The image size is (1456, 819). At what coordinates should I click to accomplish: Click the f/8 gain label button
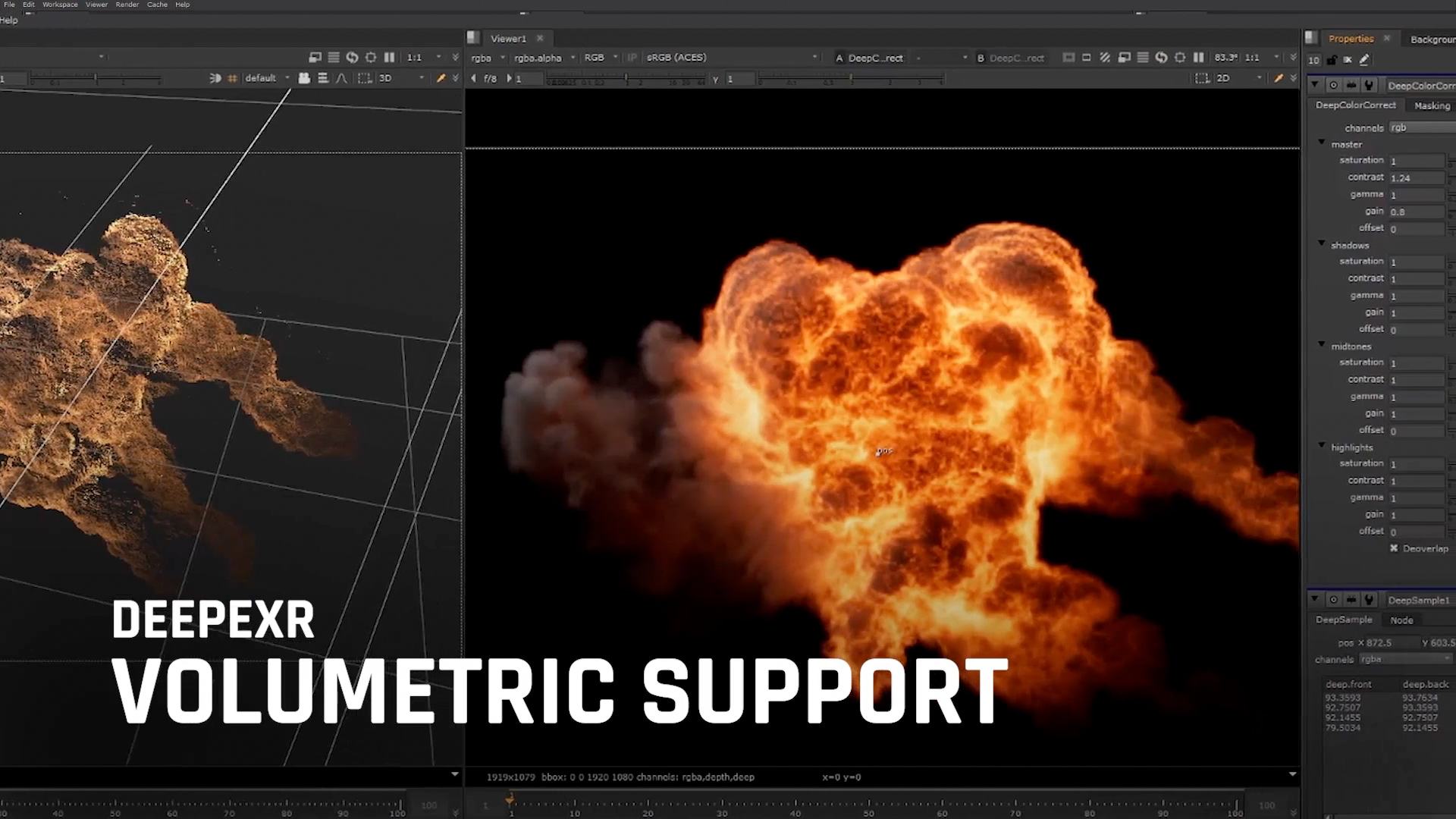click(x=490, y=78)
